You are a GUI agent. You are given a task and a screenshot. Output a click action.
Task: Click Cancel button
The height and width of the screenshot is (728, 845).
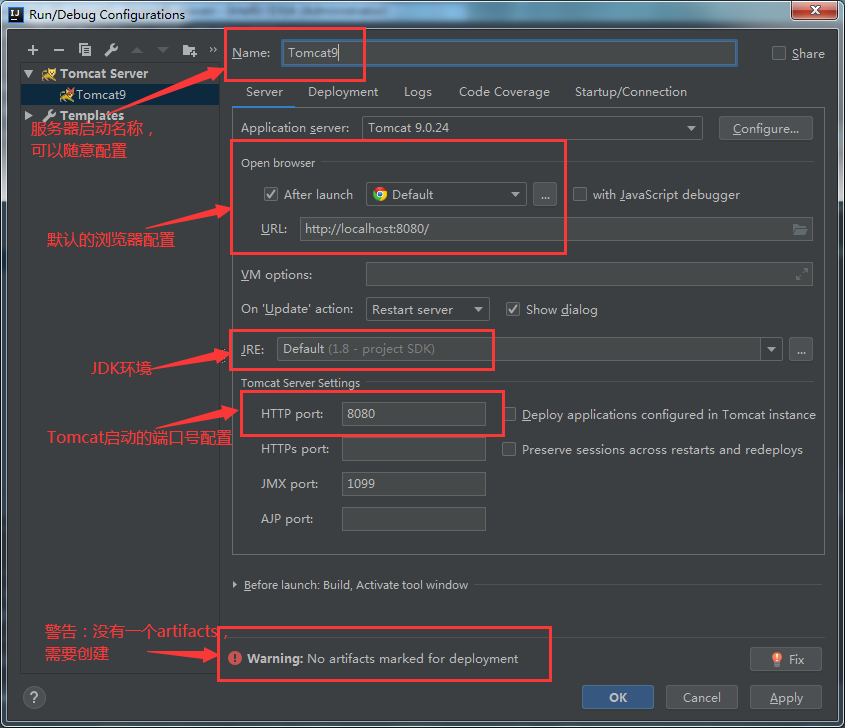tap(702, 697)
